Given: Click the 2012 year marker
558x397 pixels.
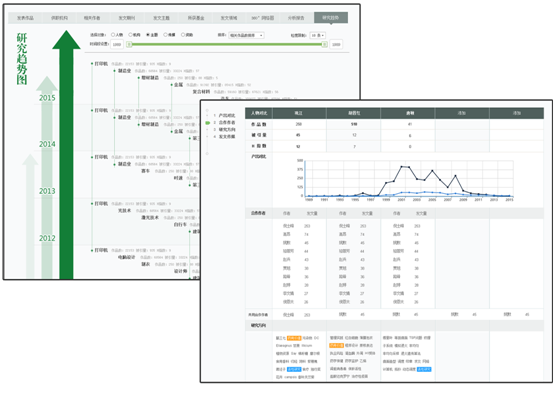Looking at the screenshot, I should pyautogui.click(x=47, y=238).
